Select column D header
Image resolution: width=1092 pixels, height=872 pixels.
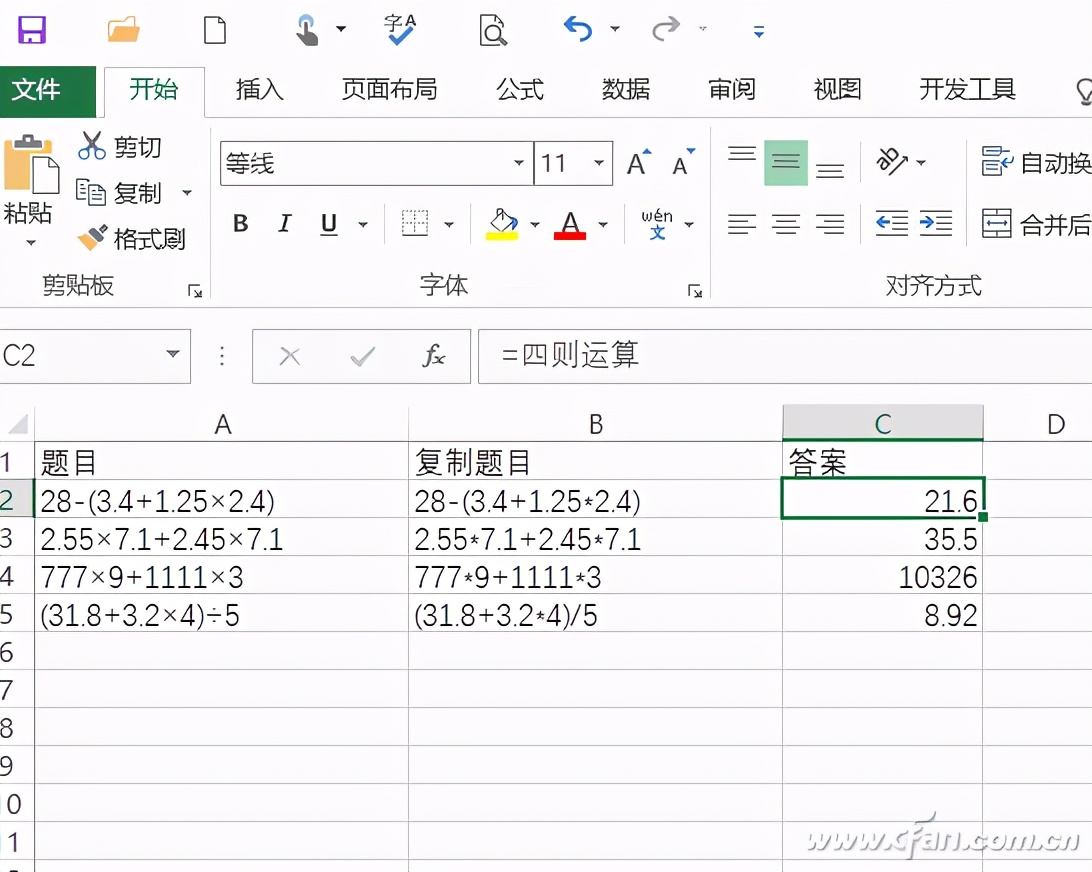(x=1055, y=423)
